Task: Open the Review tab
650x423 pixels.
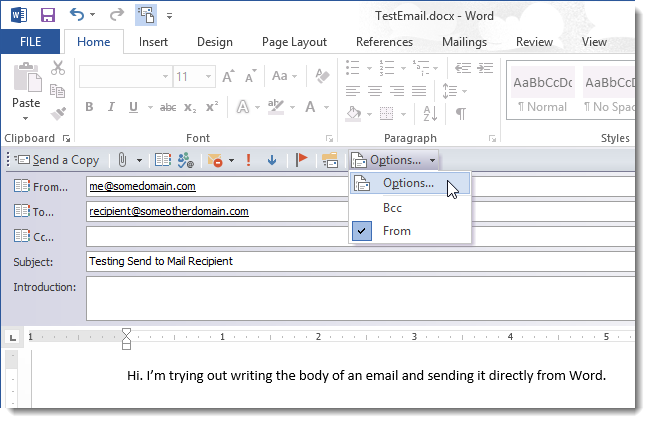Action: [x=534, y=42]
